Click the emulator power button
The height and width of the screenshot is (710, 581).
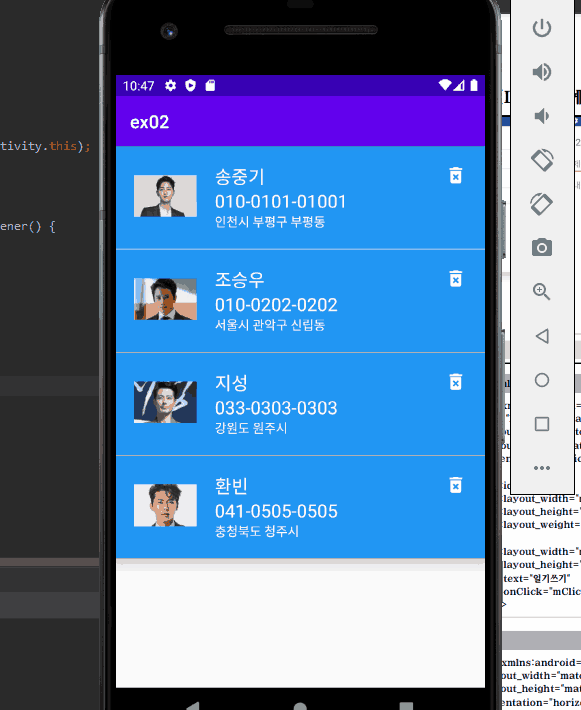tap(542, 28)
